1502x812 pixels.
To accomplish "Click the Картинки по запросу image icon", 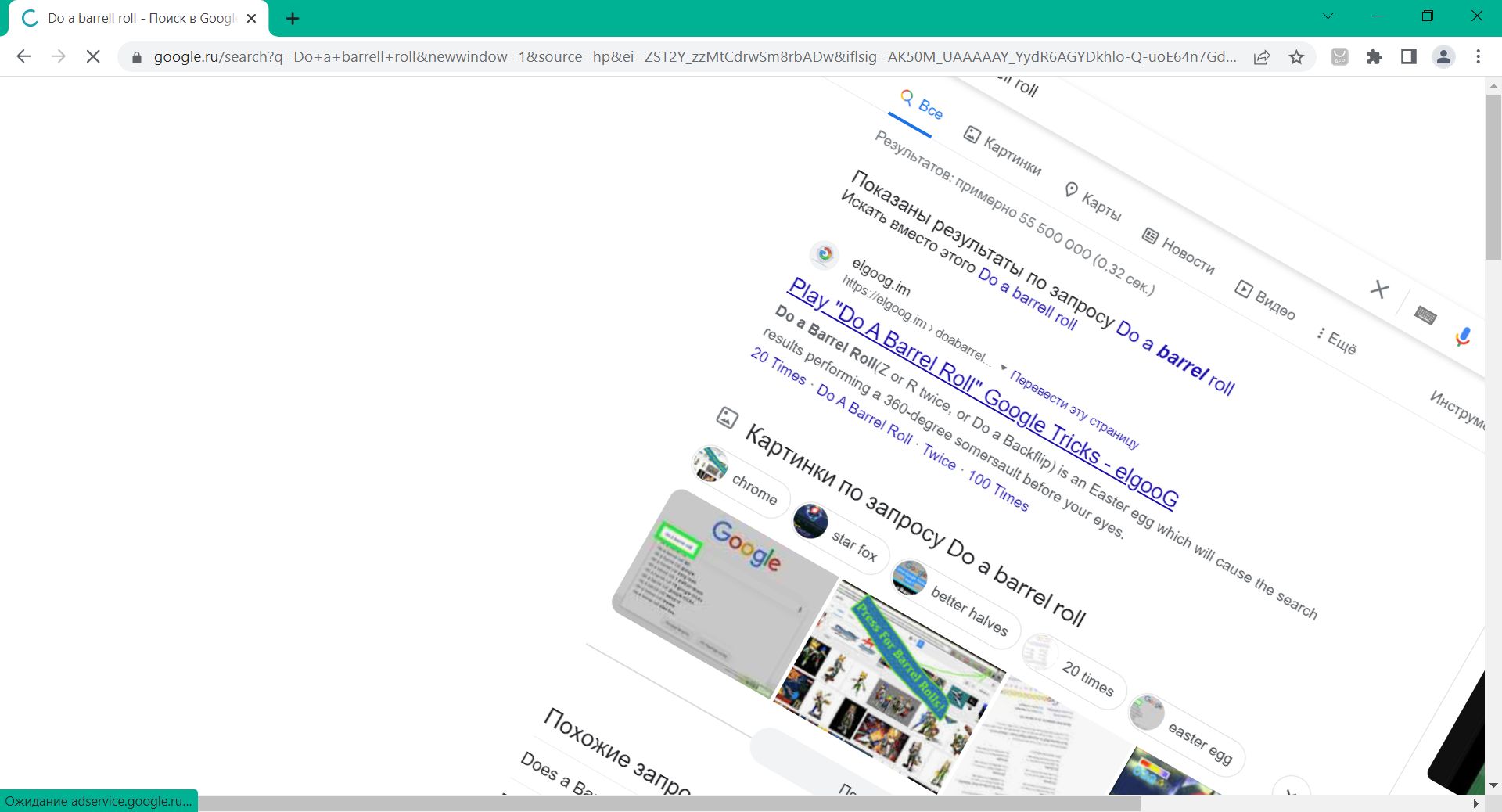I will pos(727,417).
